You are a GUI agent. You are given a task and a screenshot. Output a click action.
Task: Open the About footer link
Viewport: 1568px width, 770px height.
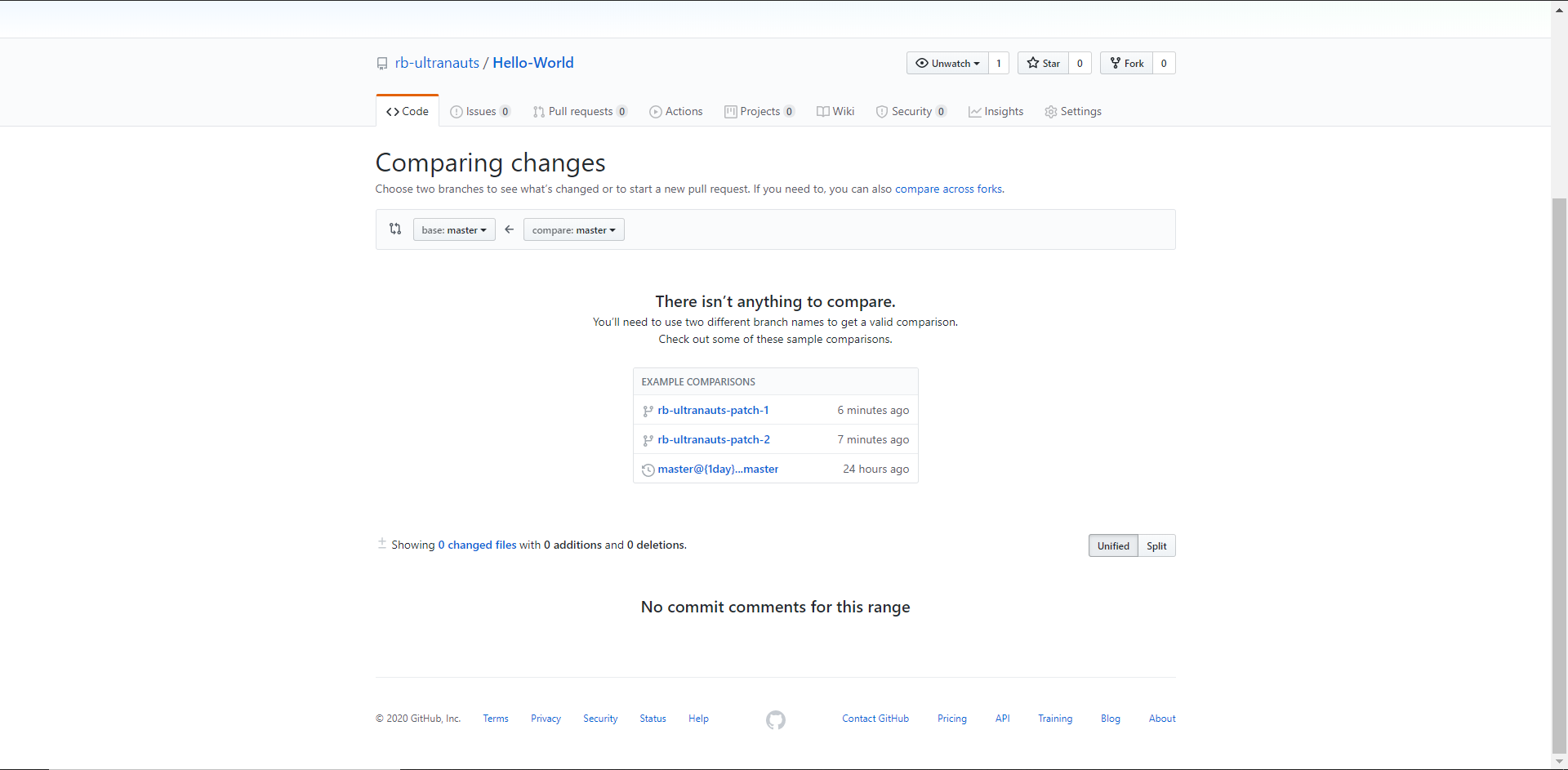[1162, 719]
